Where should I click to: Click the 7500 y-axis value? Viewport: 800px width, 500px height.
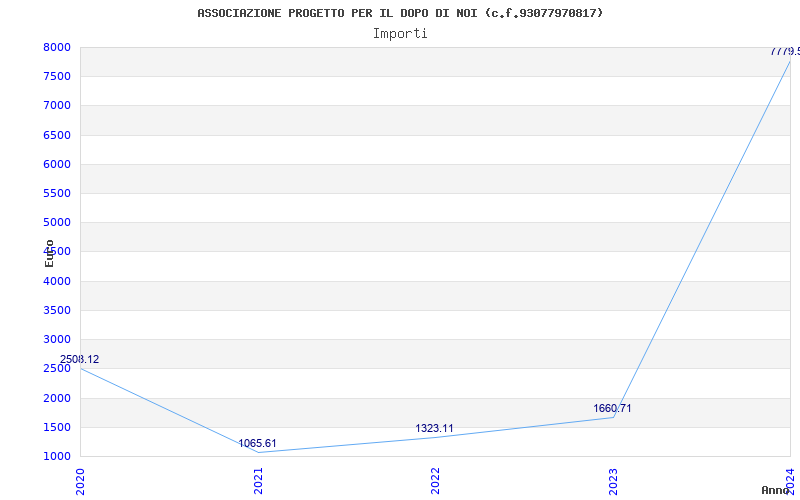(57, 77)
